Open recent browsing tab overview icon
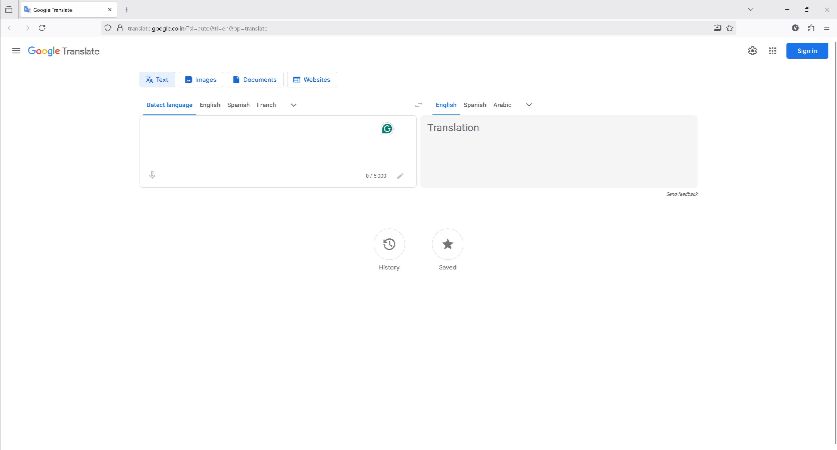This screenshot has height=450, width=837. pyautogui.click(x=9, y=10)
